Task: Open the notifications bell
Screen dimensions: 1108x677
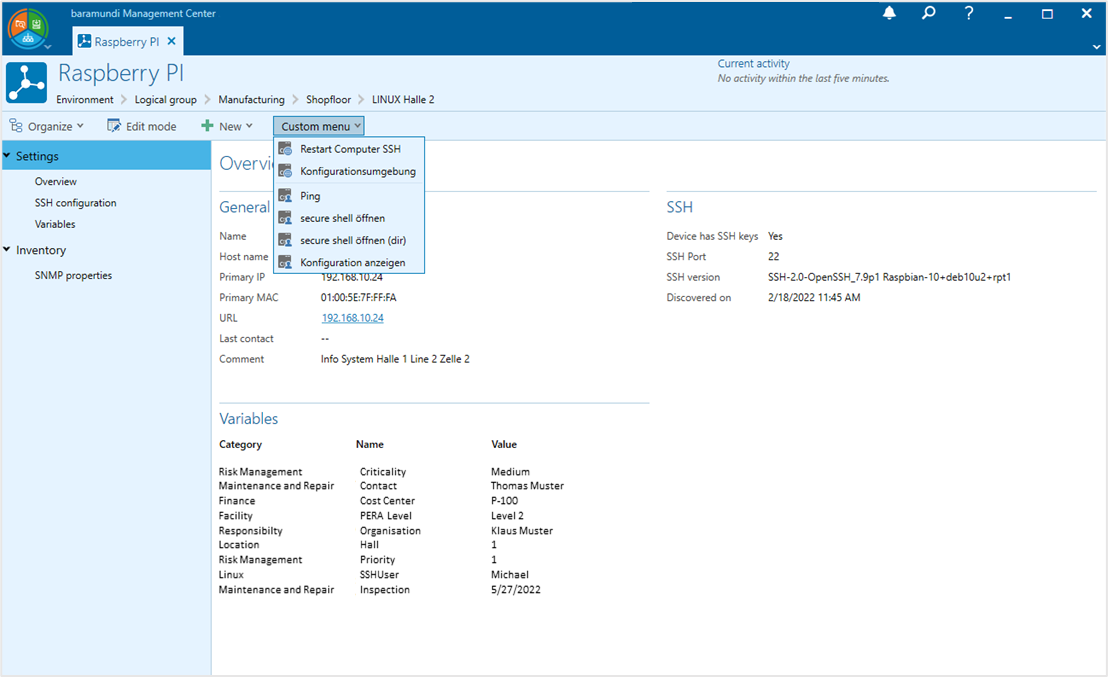Action: (889, 13)
